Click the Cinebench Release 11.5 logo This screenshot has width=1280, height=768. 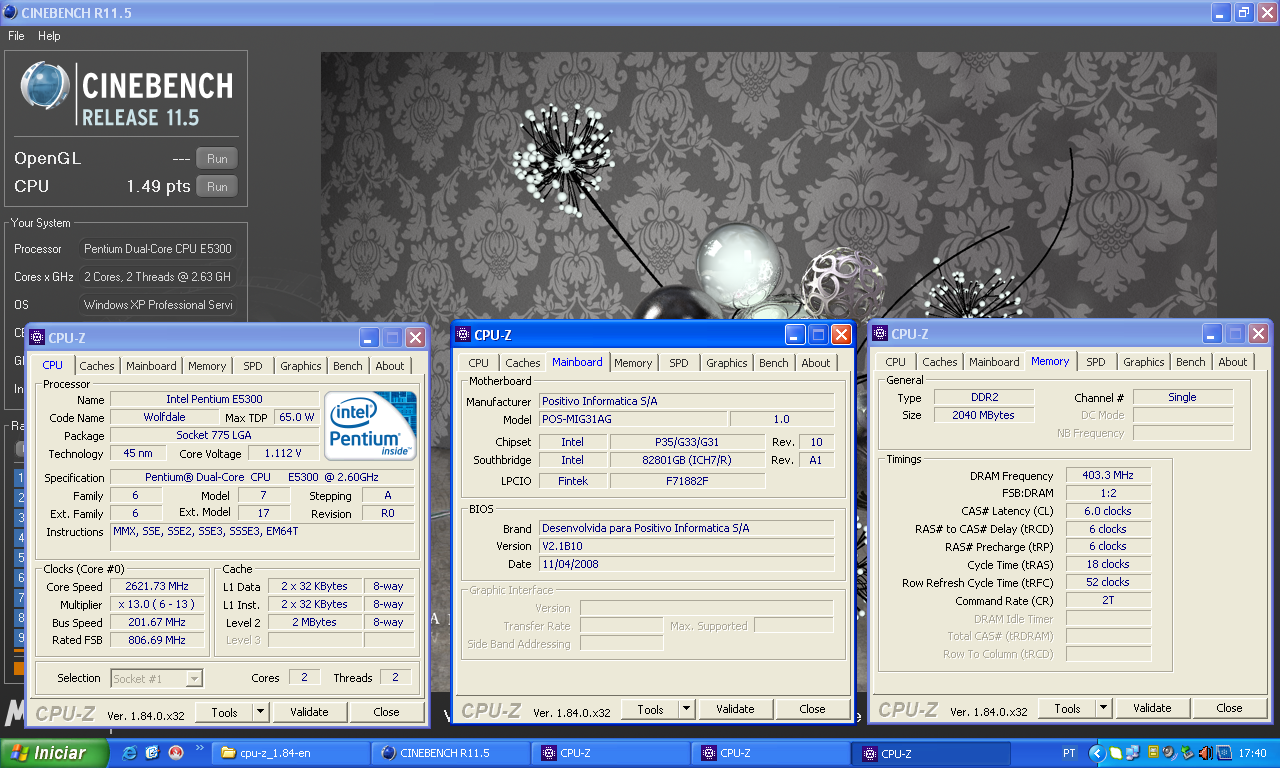(126, 94)
